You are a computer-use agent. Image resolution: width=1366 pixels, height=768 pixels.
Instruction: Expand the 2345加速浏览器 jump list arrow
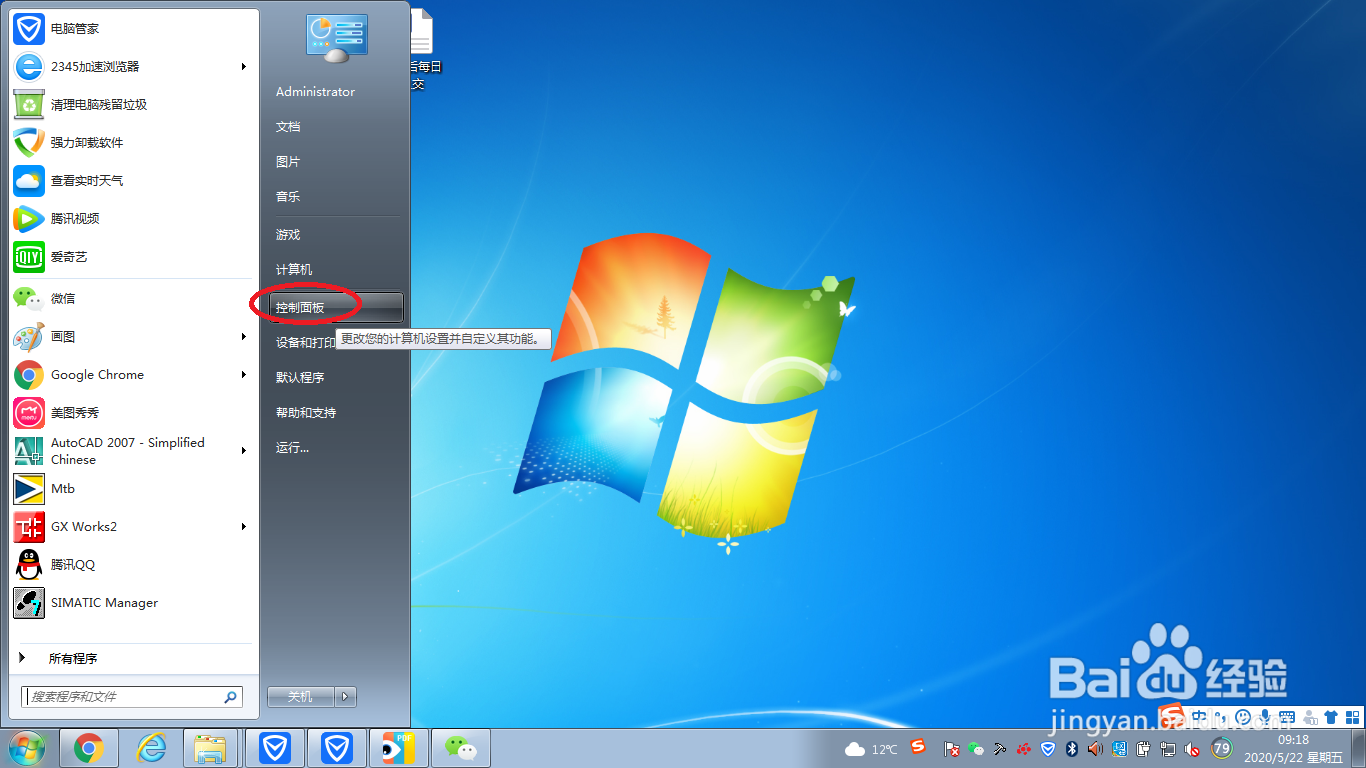243,66
